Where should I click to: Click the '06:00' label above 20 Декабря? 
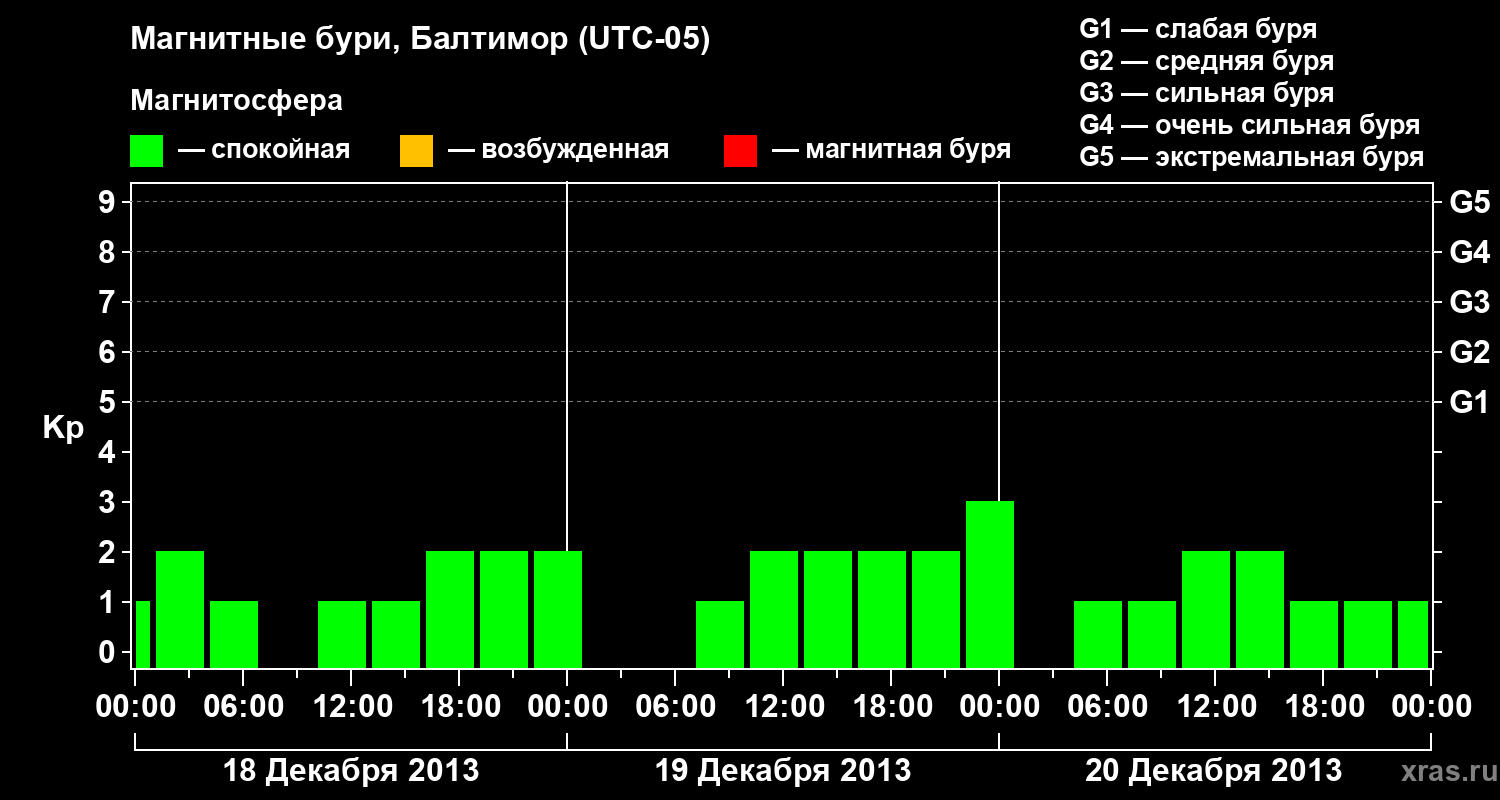point(1107,706)
